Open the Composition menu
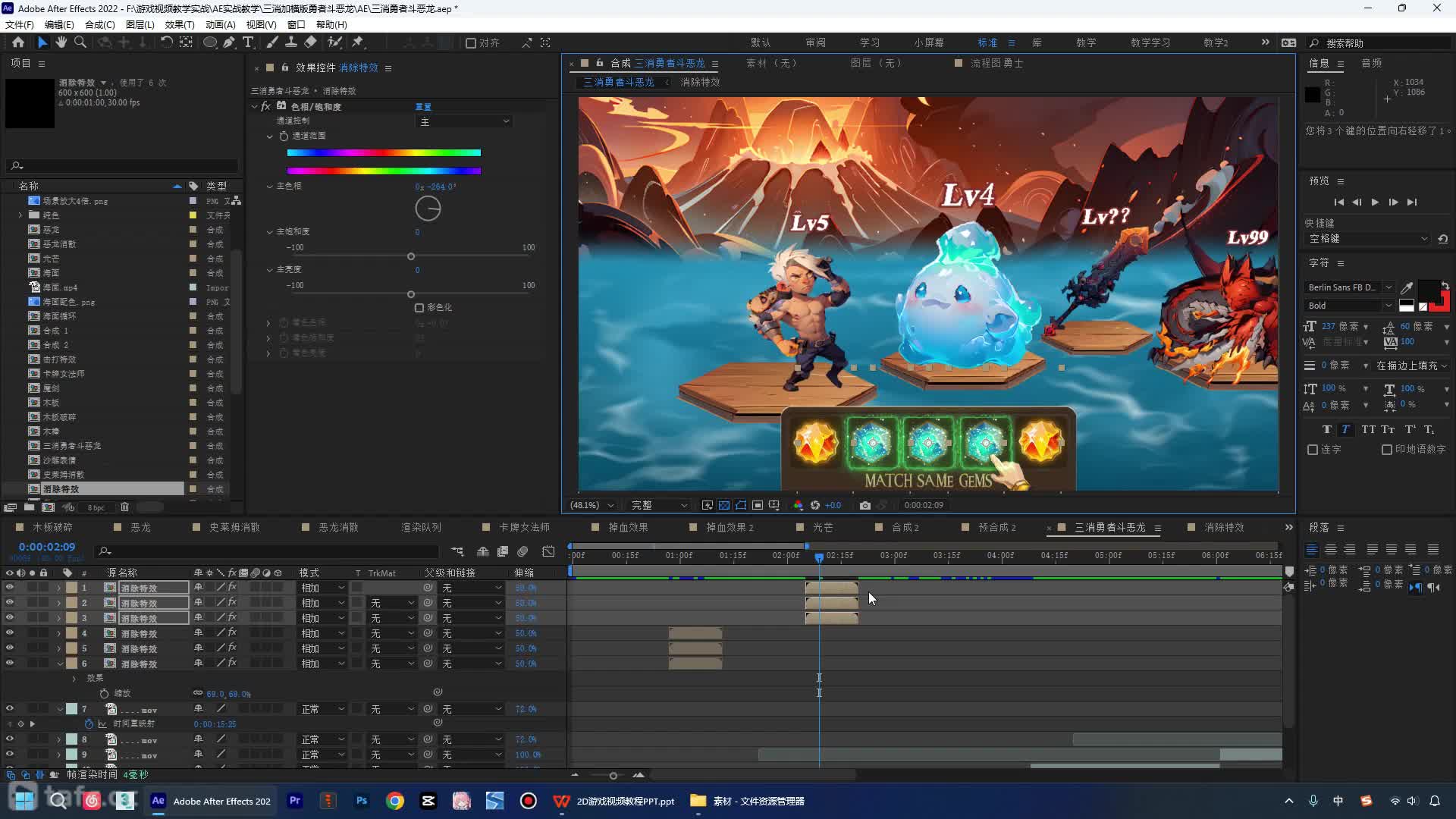1456x819 pixels. 99,24
